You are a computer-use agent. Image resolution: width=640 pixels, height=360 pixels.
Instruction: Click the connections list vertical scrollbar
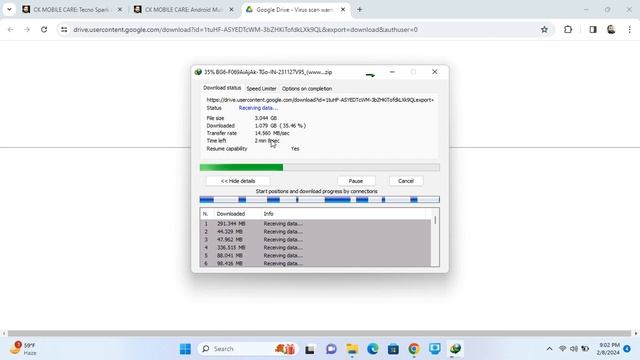coord(435,238)
